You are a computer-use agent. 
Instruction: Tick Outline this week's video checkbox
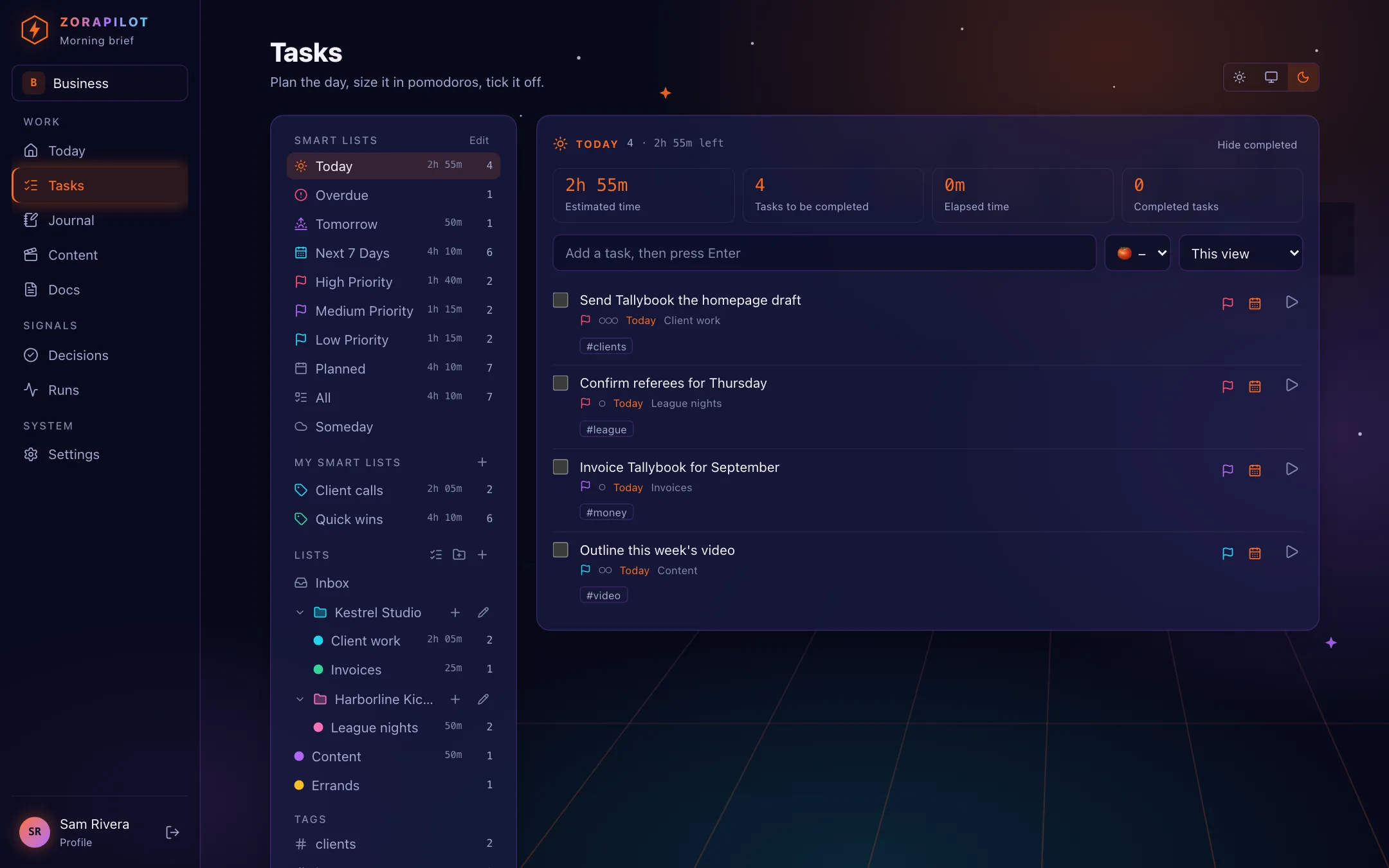point(561,550)
